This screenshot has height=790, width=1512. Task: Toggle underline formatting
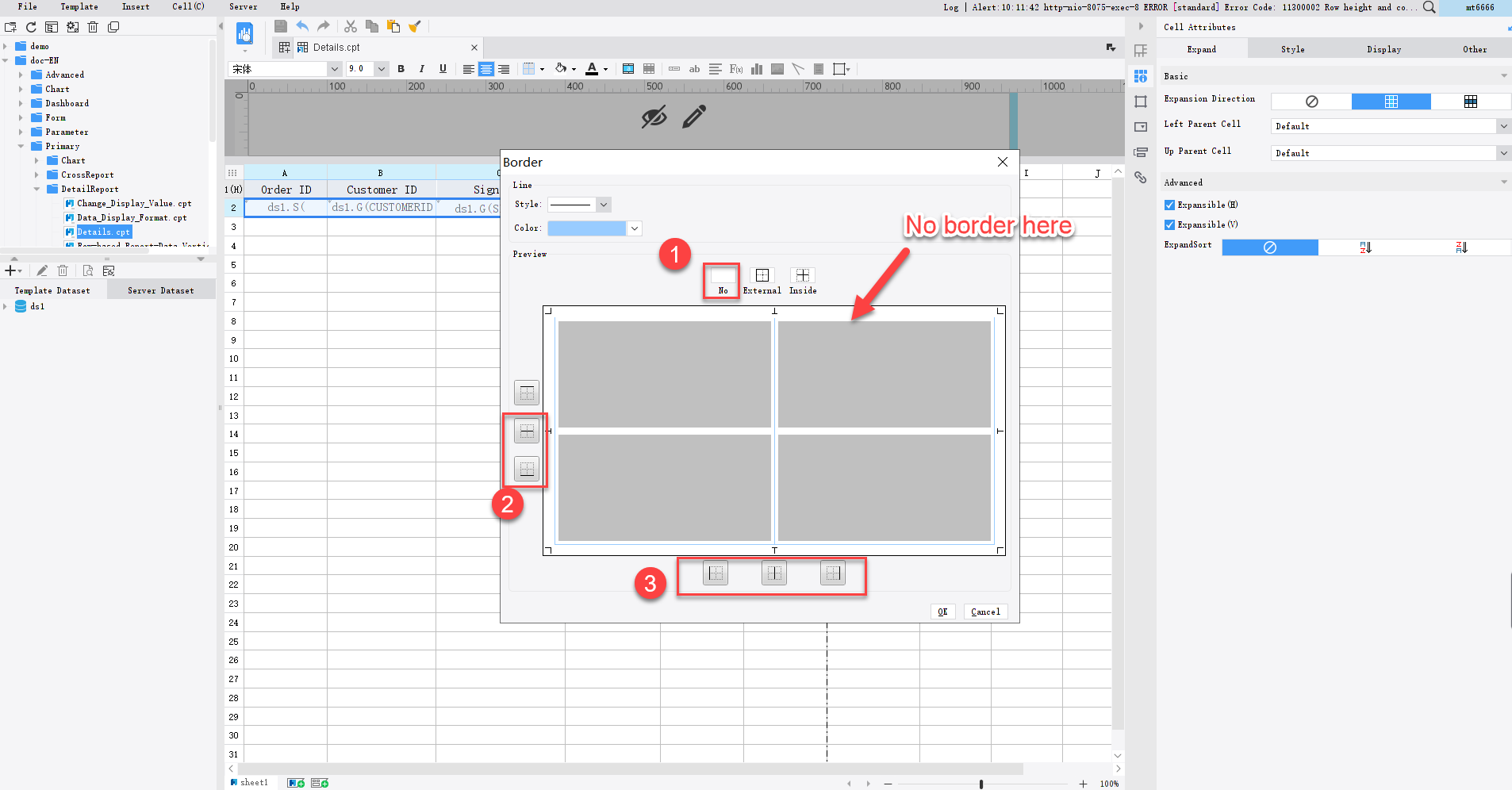(x=443, y=69)
